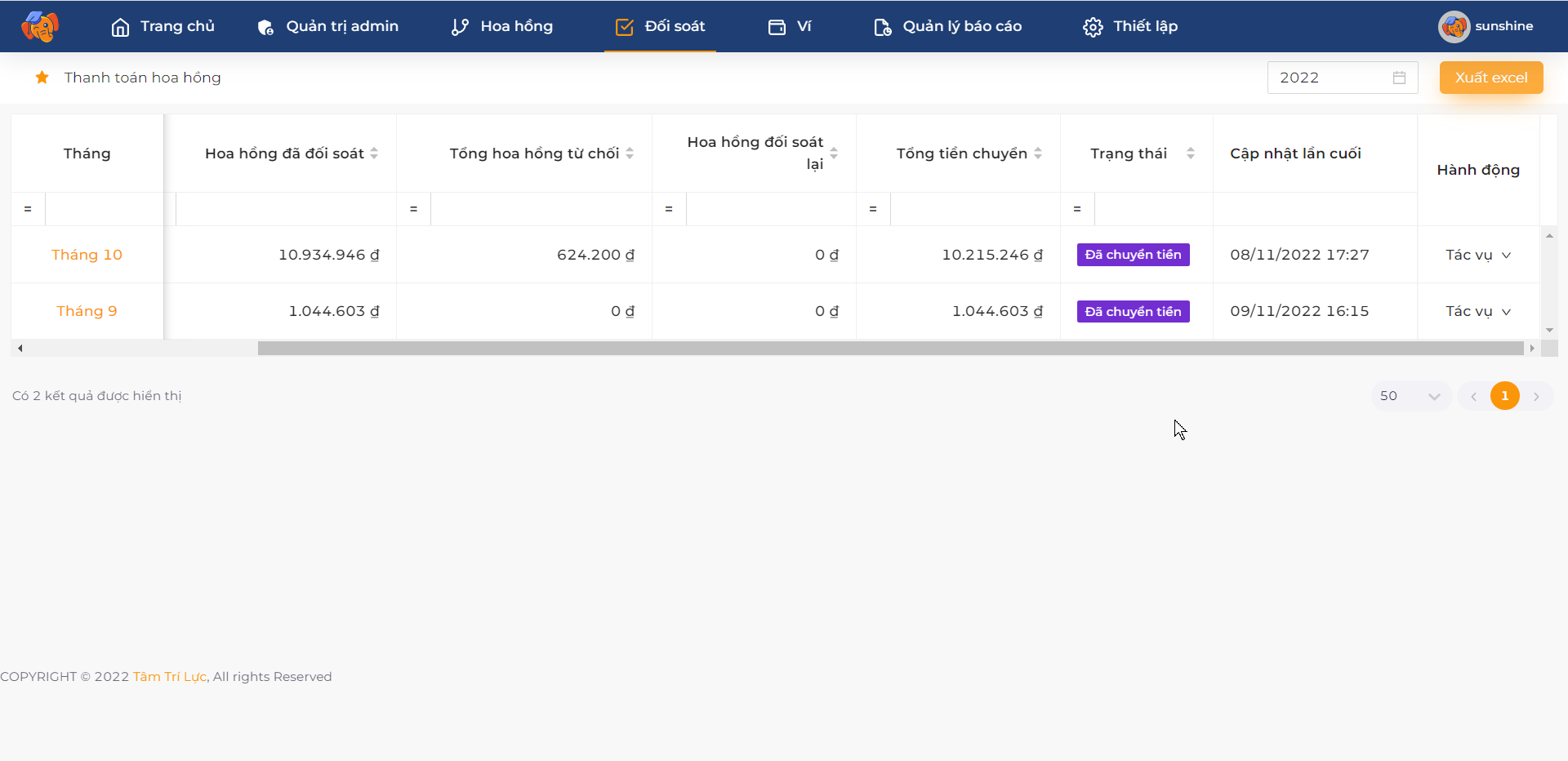
Task: Click the branch icon beside Hoa hồng
Action: (460, 27)
